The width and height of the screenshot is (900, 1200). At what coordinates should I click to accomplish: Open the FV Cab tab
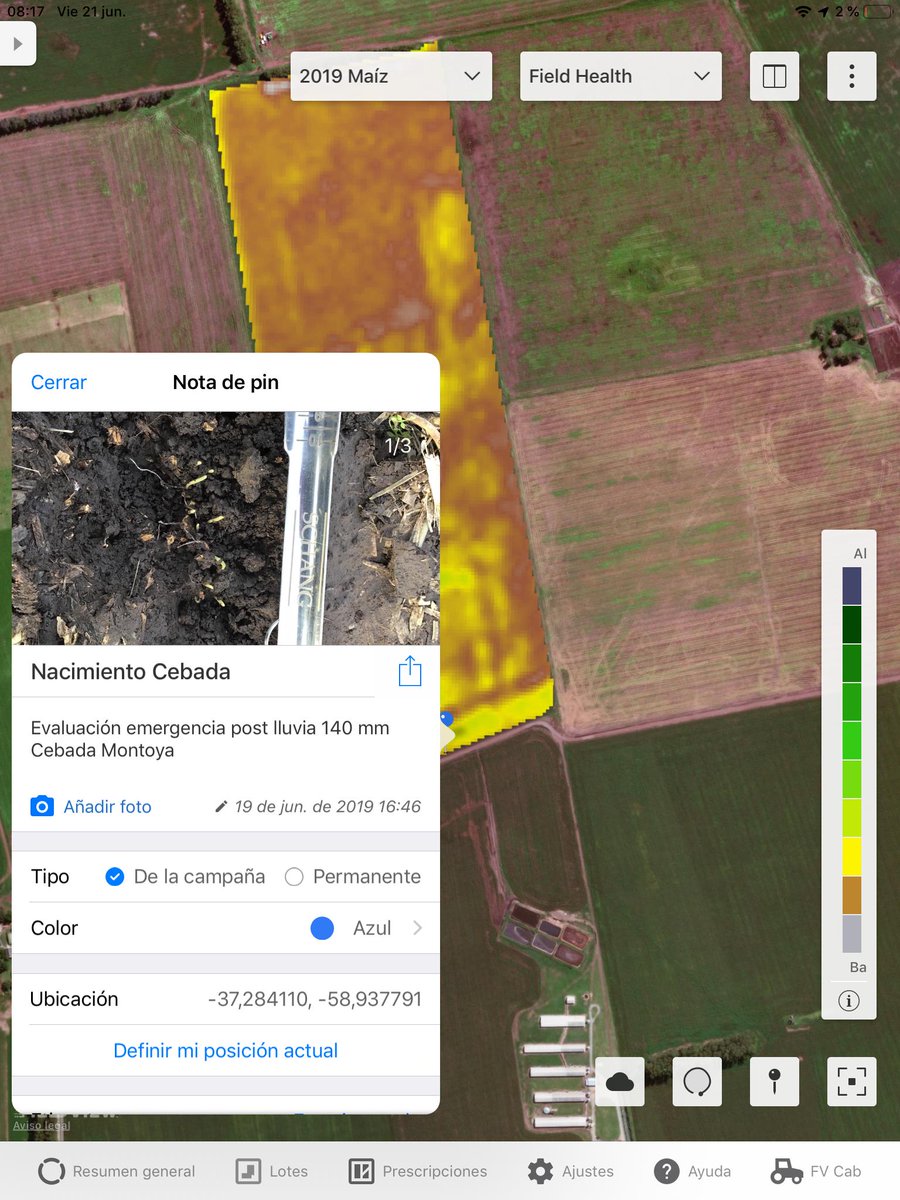click(x=816, y=1171)
